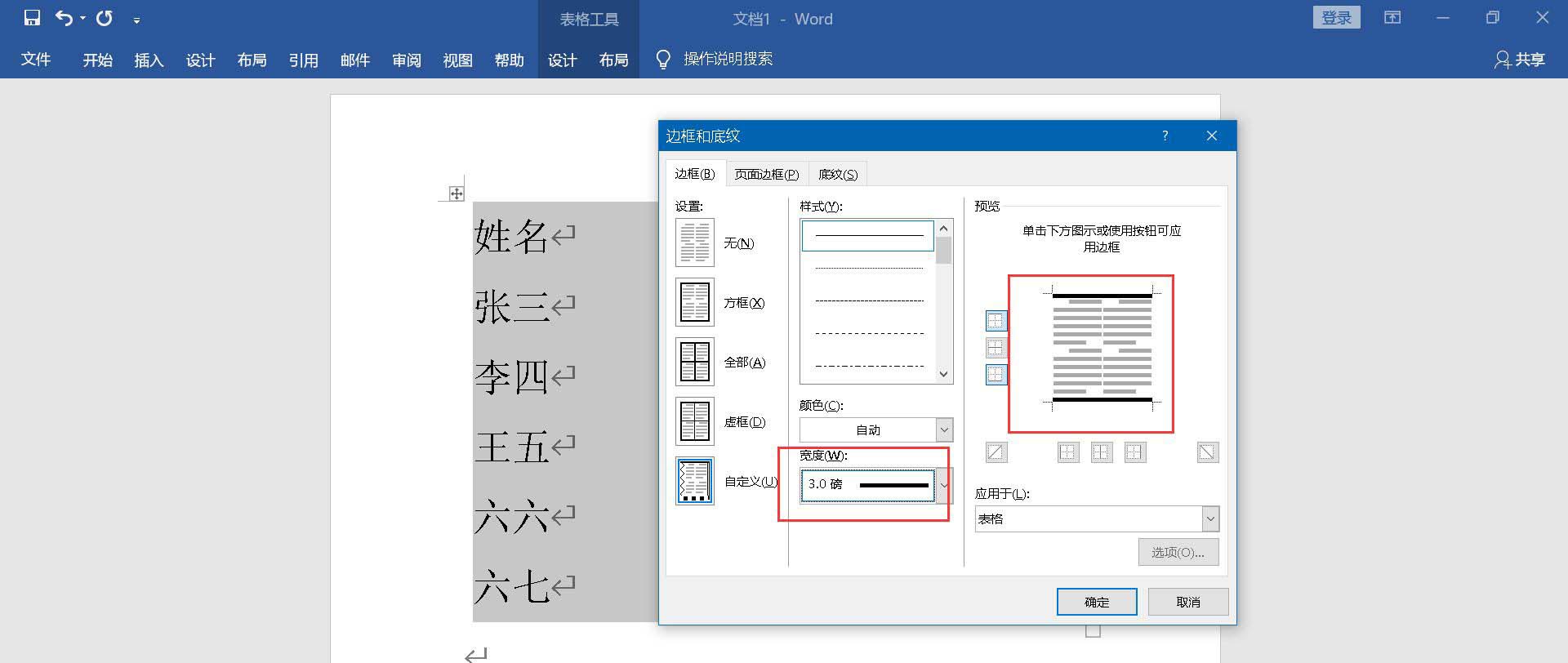This screenshot has height=663, width=1568.
Task: Choose the 自定义(U) custom border setting
Action: click(695, 481)
